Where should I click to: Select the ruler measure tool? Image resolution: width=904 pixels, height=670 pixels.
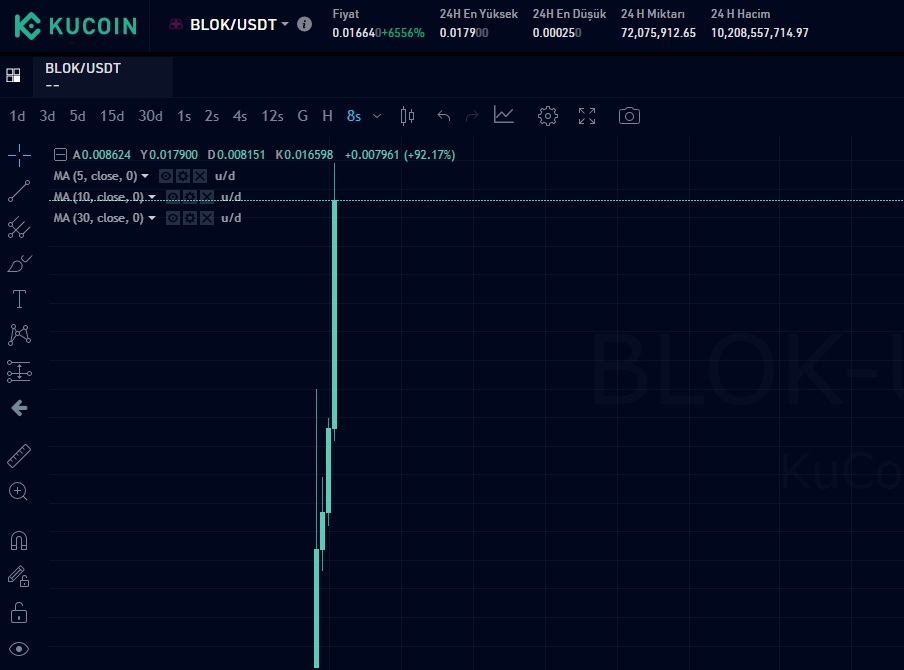point(19,456)
